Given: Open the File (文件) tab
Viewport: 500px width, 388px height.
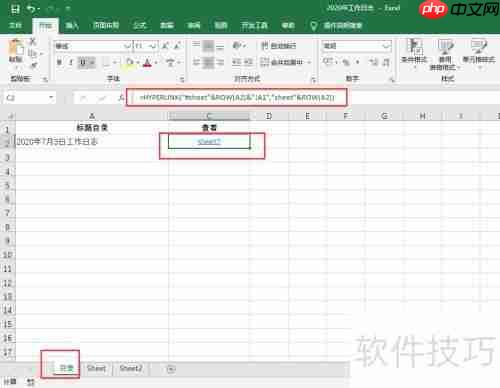Looking at the screenshot, I should (x=15, y=25).
